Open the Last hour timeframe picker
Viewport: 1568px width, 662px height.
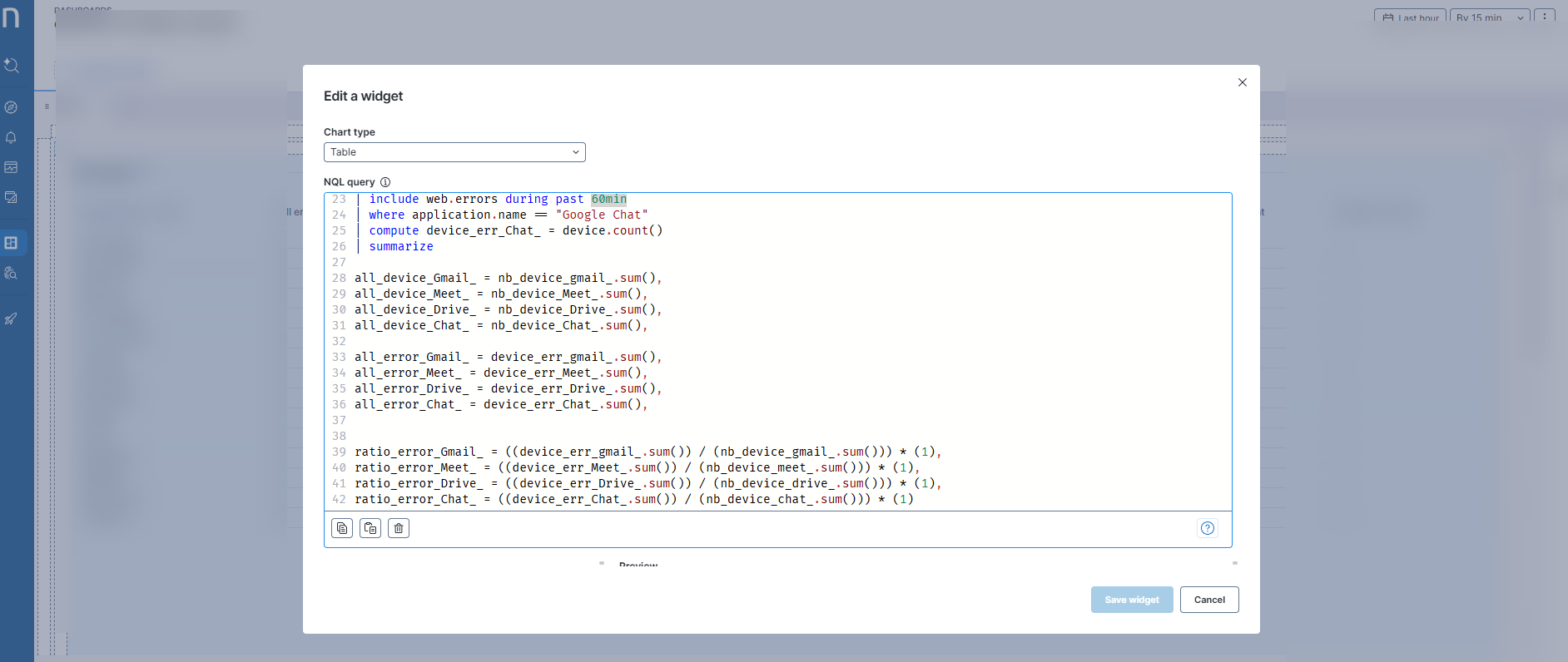click(1411, 17)
